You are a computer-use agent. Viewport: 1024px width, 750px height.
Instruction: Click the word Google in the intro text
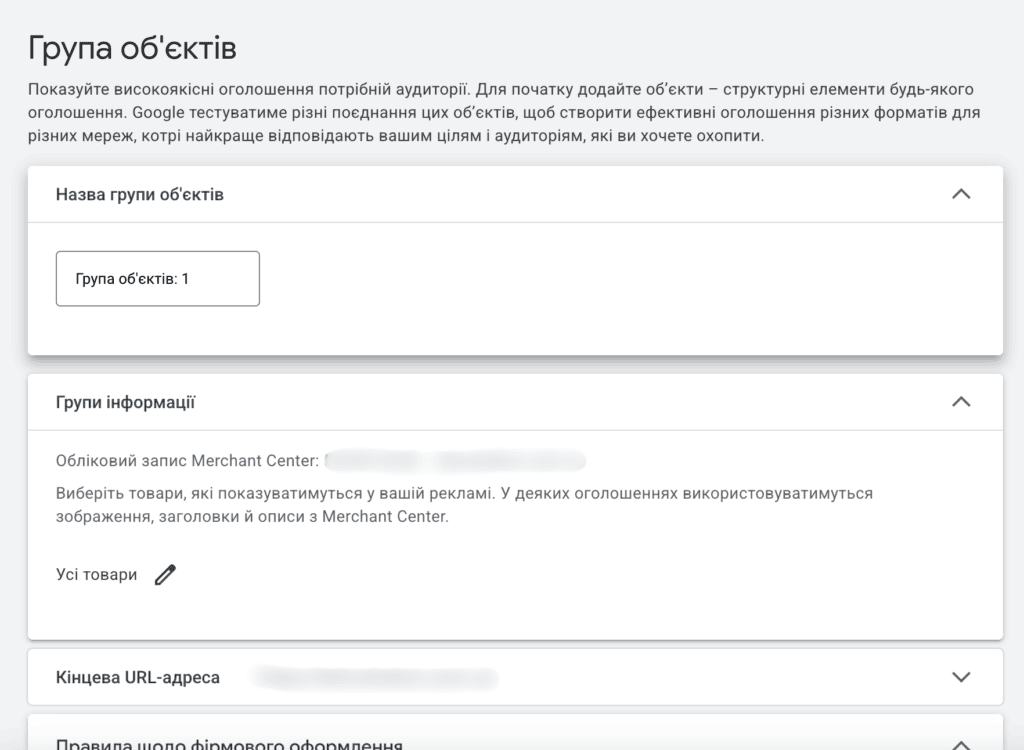(159, 113)
